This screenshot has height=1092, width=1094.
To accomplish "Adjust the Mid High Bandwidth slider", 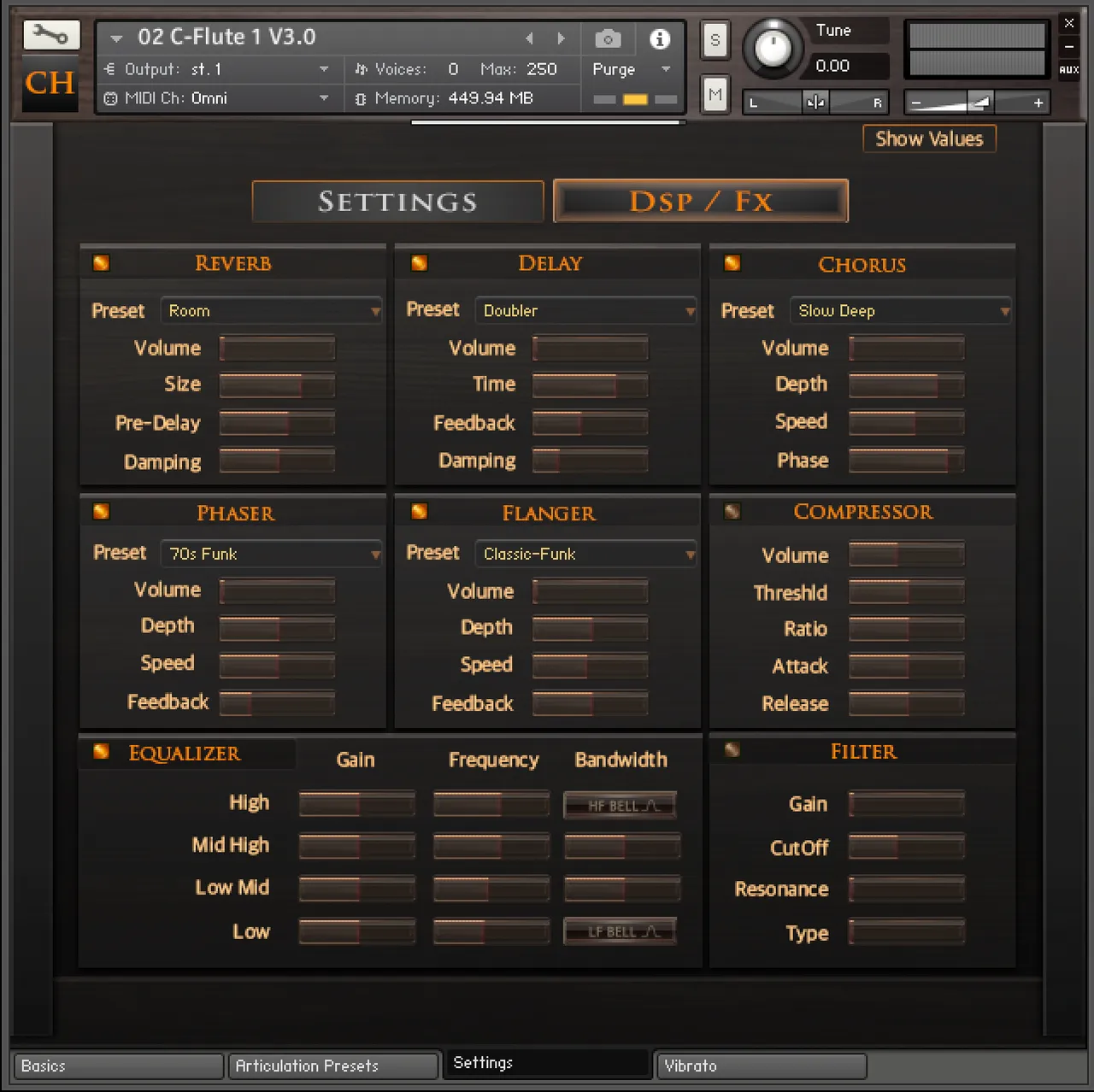I will coord(622,846).
